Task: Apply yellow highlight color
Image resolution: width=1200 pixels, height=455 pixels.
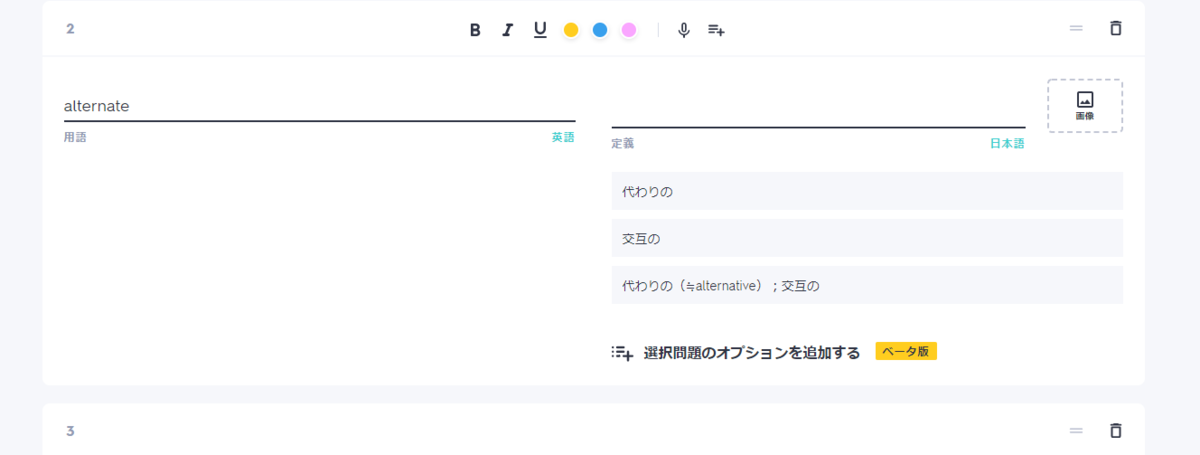Action: (x=571, y=30)
